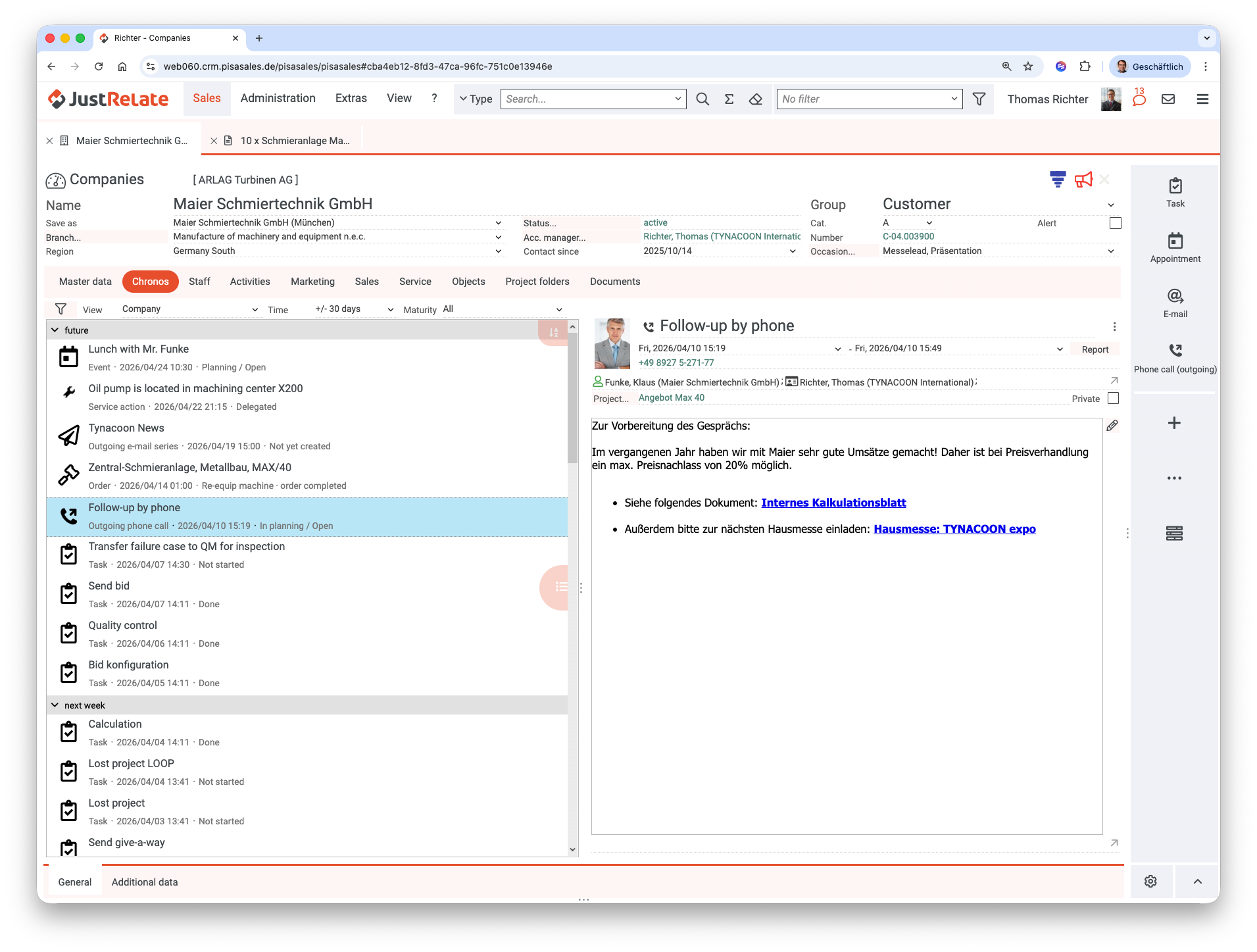Viewport: 1257px width, 952px height.
Task: Click the pencil edit icon beside note text
Action: point(1112,426)
